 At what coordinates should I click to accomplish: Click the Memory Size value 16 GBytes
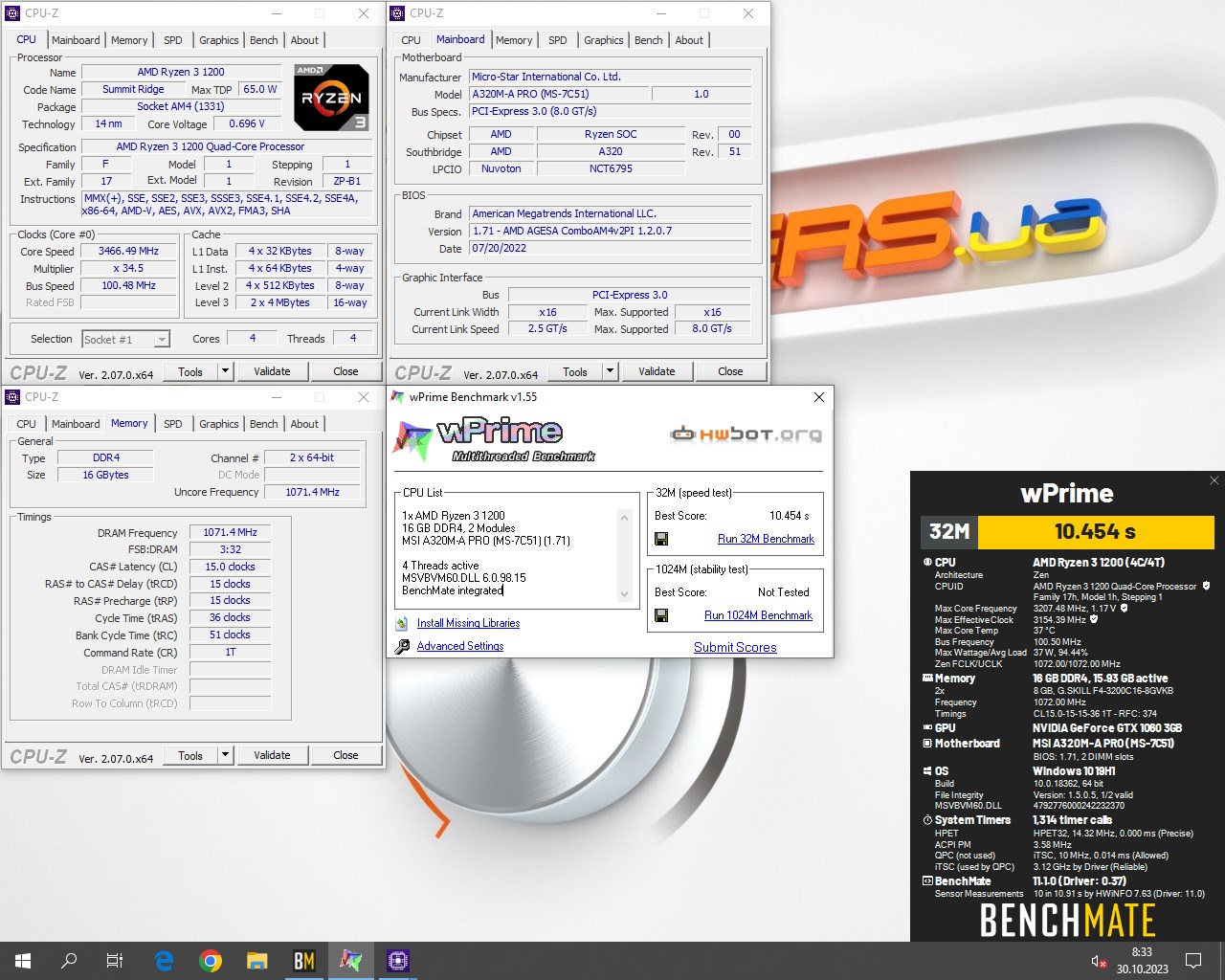[105, 475]
